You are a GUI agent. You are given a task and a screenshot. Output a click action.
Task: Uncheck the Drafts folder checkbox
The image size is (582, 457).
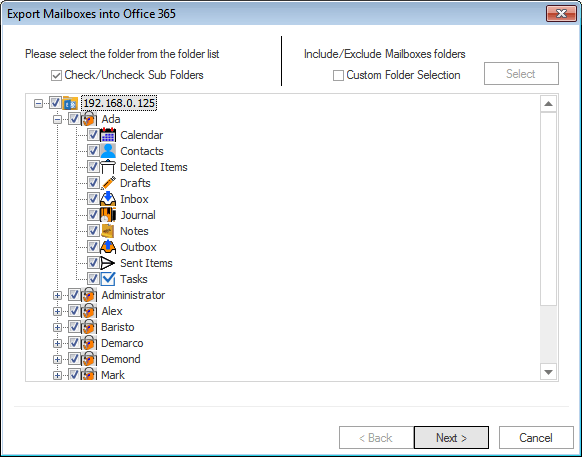93,183
